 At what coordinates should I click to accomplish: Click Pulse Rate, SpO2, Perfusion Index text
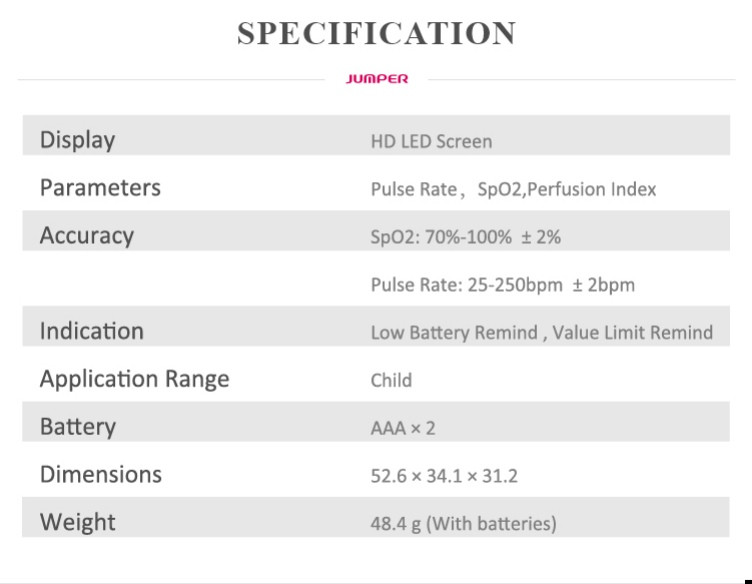point(513,189)
